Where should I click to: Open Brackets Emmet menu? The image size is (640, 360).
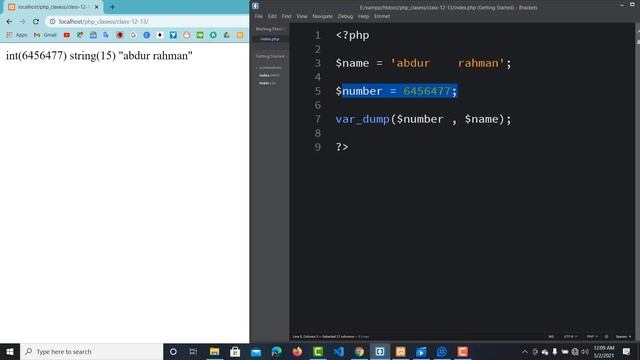click(382, 16)
